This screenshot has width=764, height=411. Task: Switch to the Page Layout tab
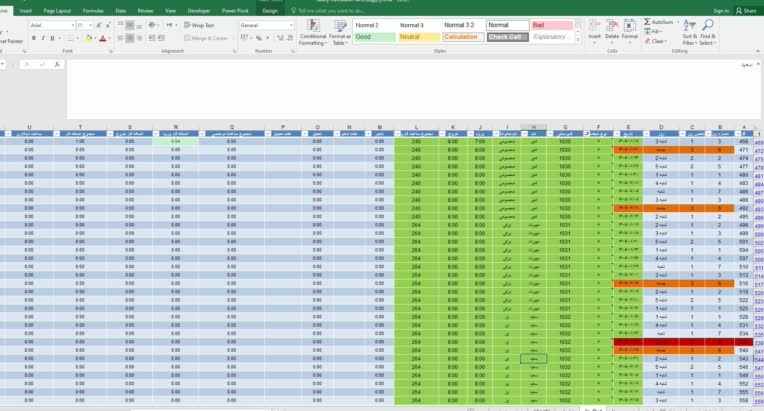coord(57,11)
